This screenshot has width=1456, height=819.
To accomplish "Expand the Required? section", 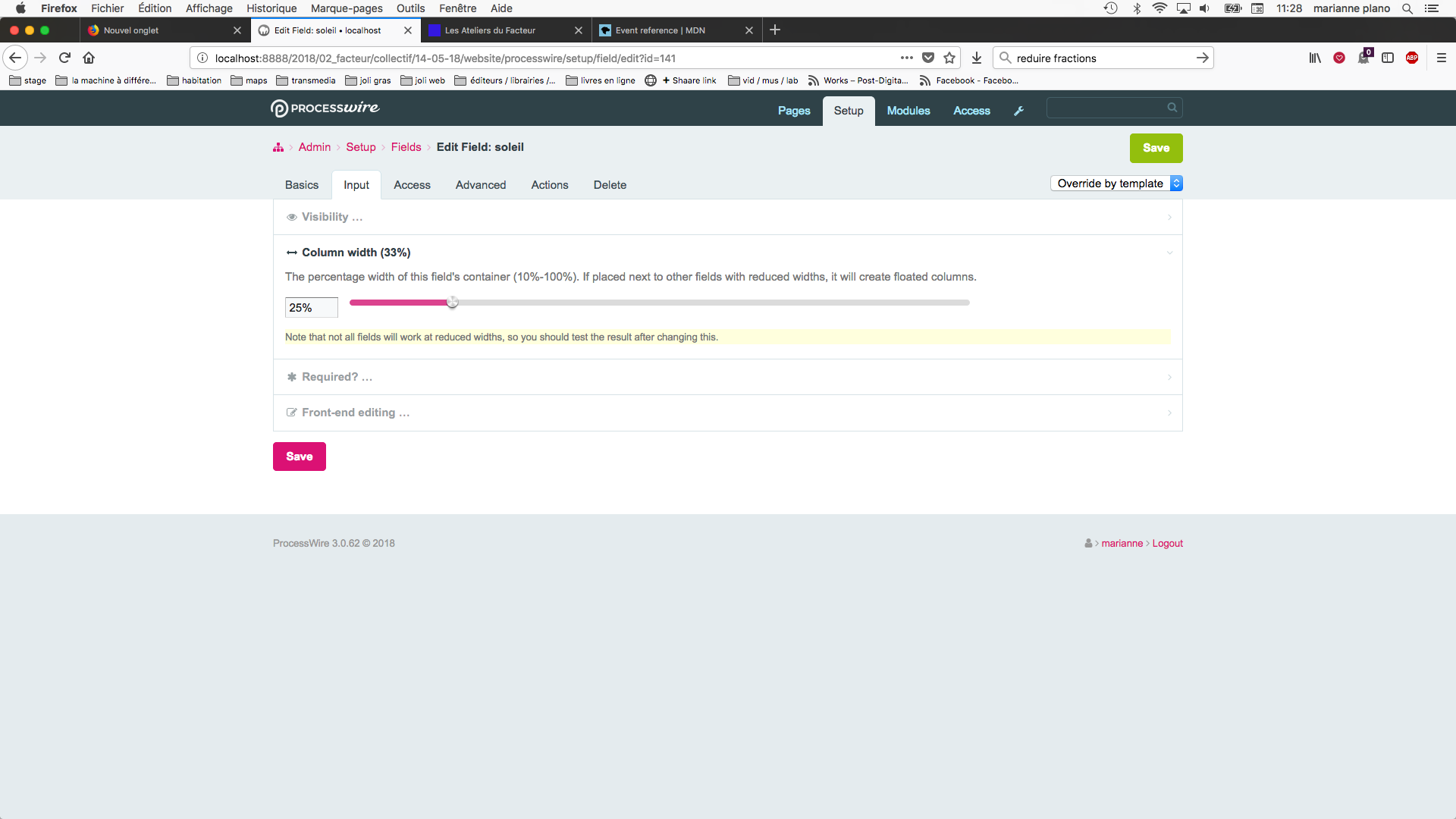I will tap(337, 377).
